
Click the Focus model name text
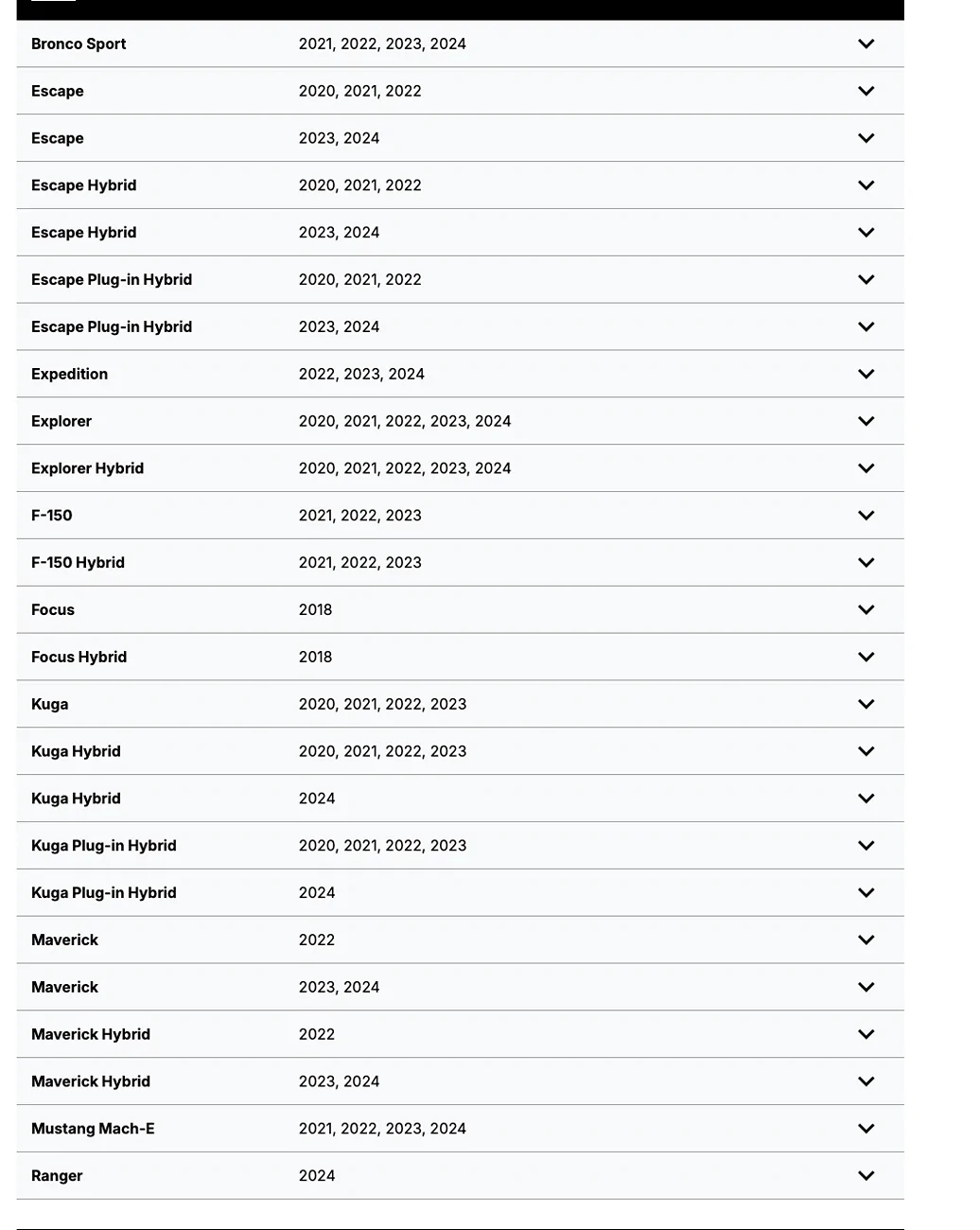[53, 610]
